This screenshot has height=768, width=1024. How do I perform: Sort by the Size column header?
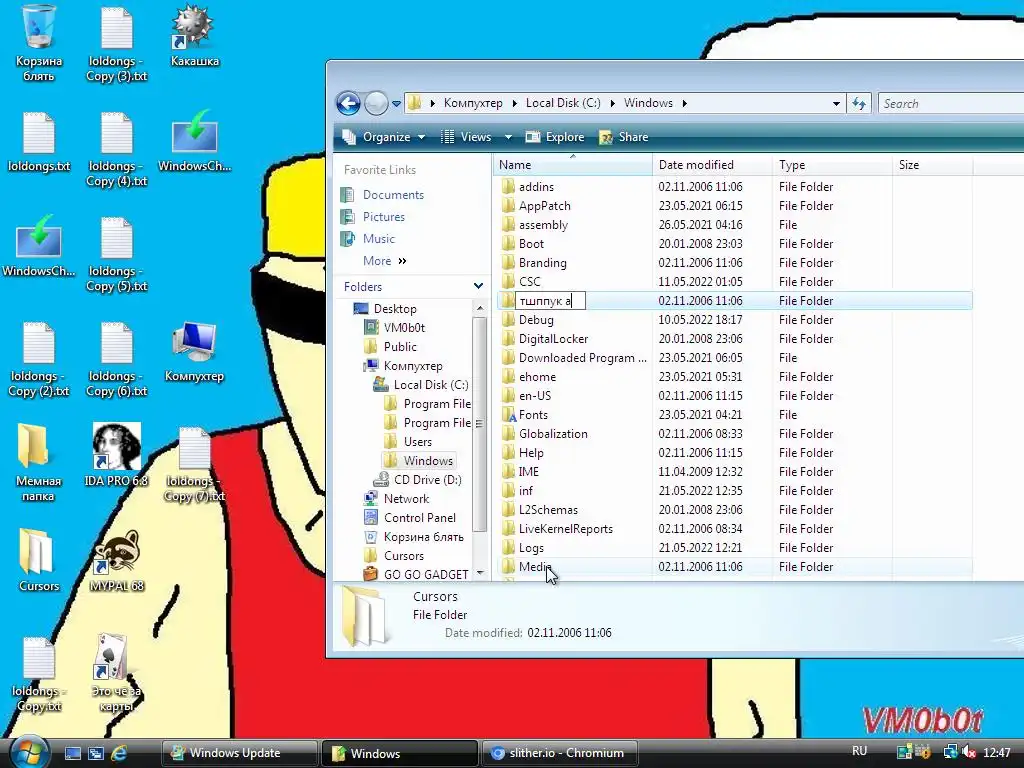point(932,165)
